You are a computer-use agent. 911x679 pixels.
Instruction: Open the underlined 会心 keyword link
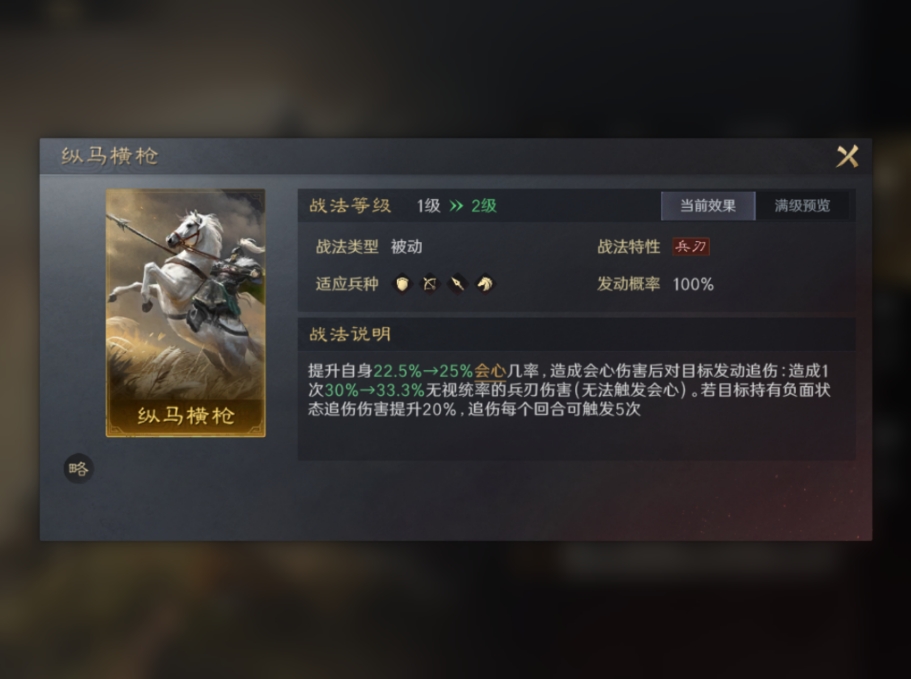pyautogui.click(x=490, y=371)
